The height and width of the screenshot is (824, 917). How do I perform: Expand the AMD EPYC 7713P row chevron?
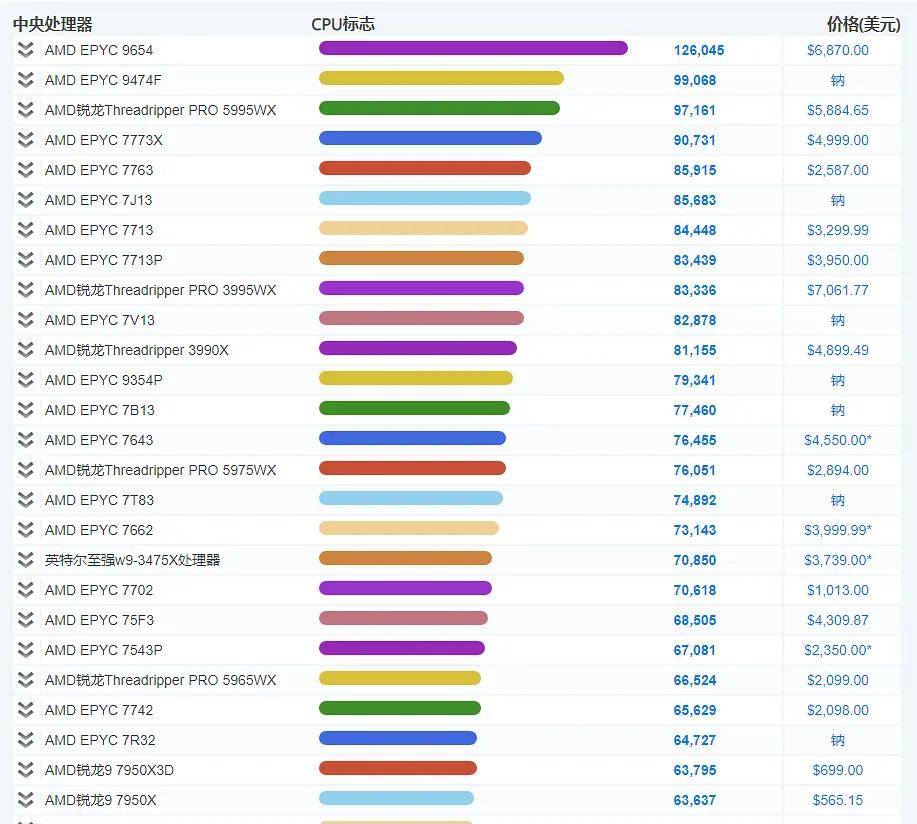pyautogui.click(x=25, y=260)
